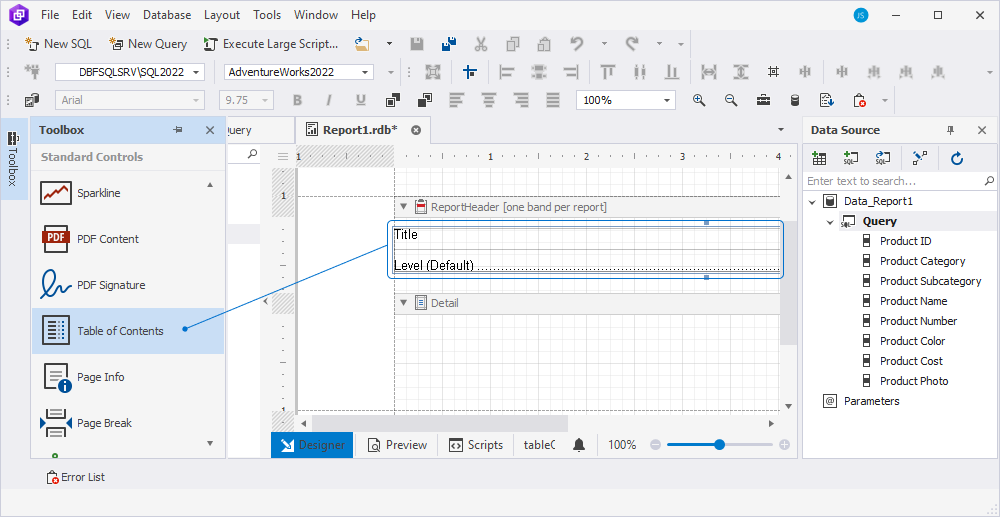Image resolution: width=1000 pixels, height=517 pixels.
Task: Click the Data Source search field
Action: (900, 181)
